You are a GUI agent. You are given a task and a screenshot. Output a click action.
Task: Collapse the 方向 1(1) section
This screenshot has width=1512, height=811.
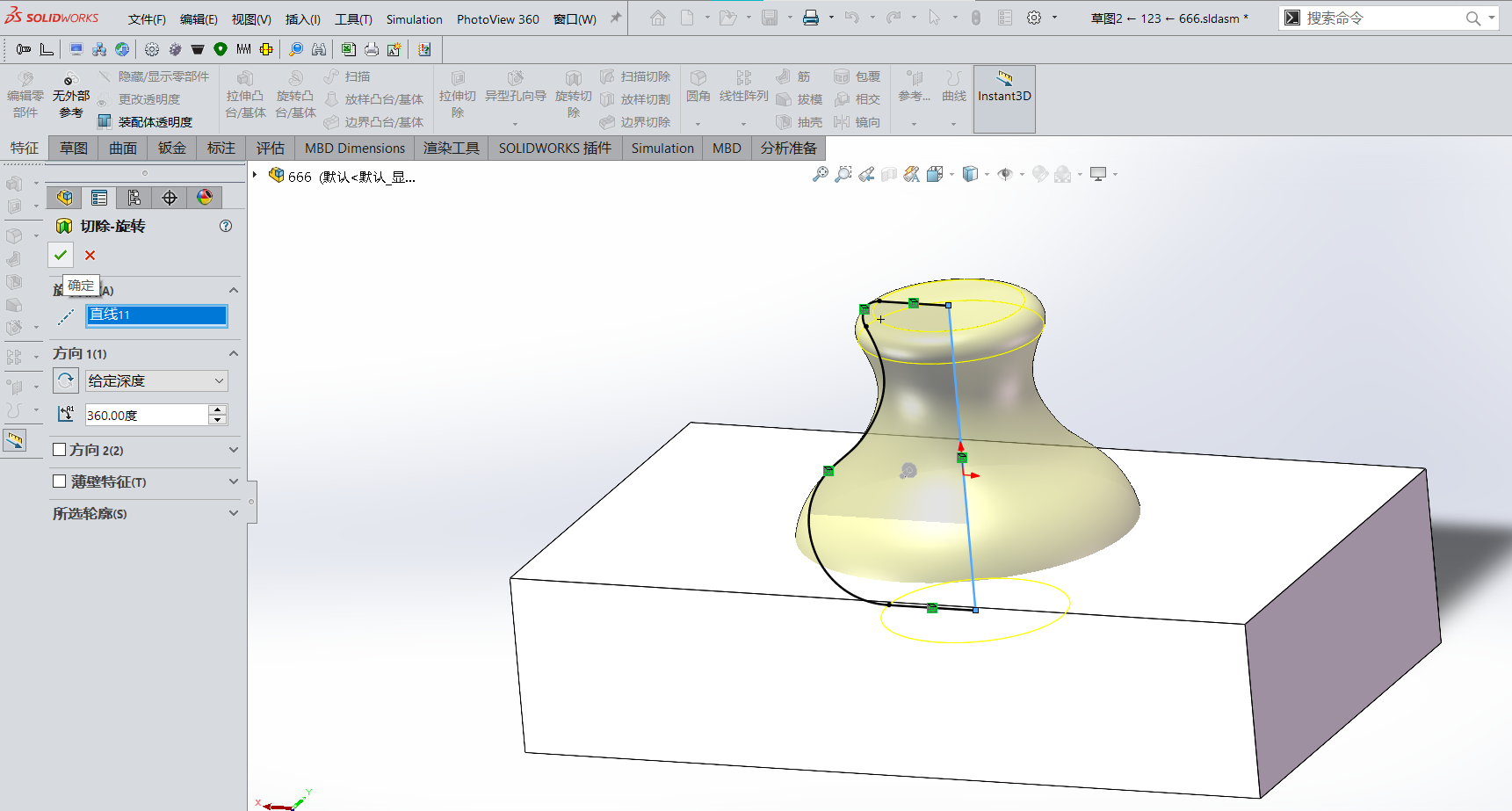click(x=233, y=353)
